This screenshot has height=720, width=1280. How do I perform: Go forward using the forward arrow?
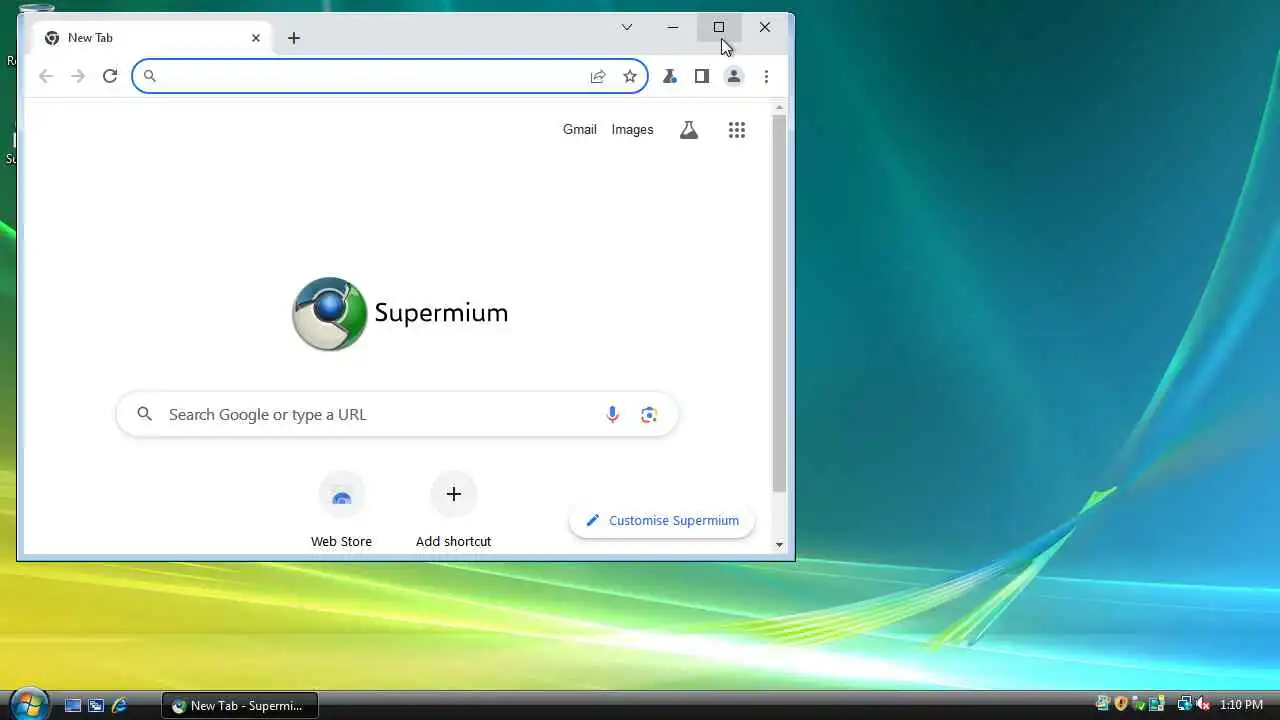(78, 76)
